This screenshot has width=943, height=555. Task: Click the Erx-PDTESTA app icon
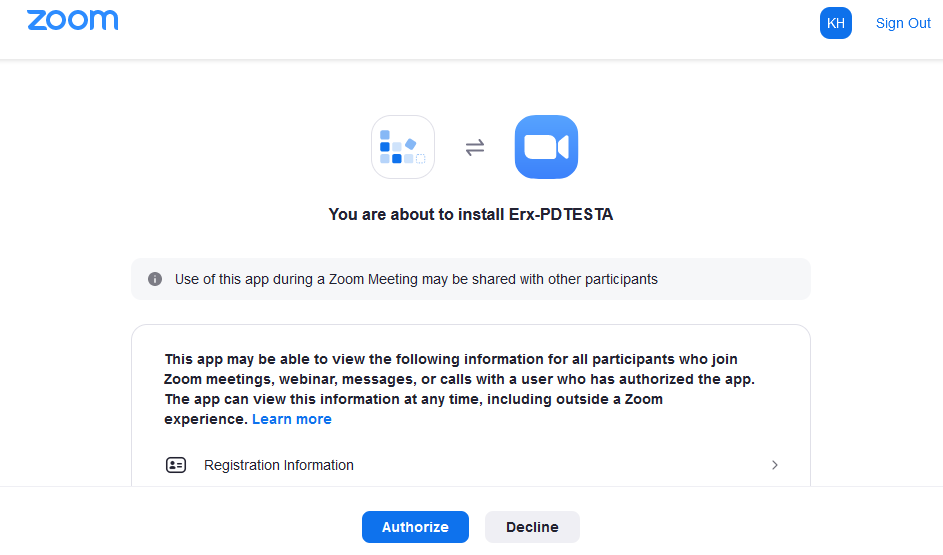tap(403, 147)
